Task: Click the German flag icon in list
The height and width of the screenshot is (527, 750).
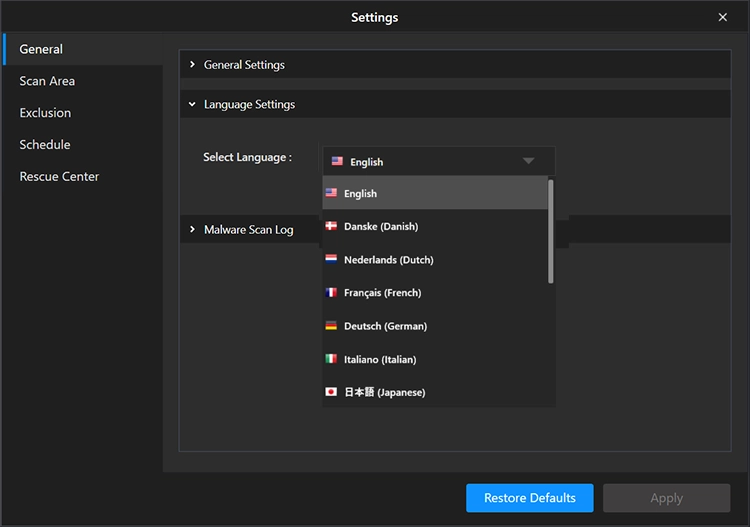Action: tap(331, 326)
